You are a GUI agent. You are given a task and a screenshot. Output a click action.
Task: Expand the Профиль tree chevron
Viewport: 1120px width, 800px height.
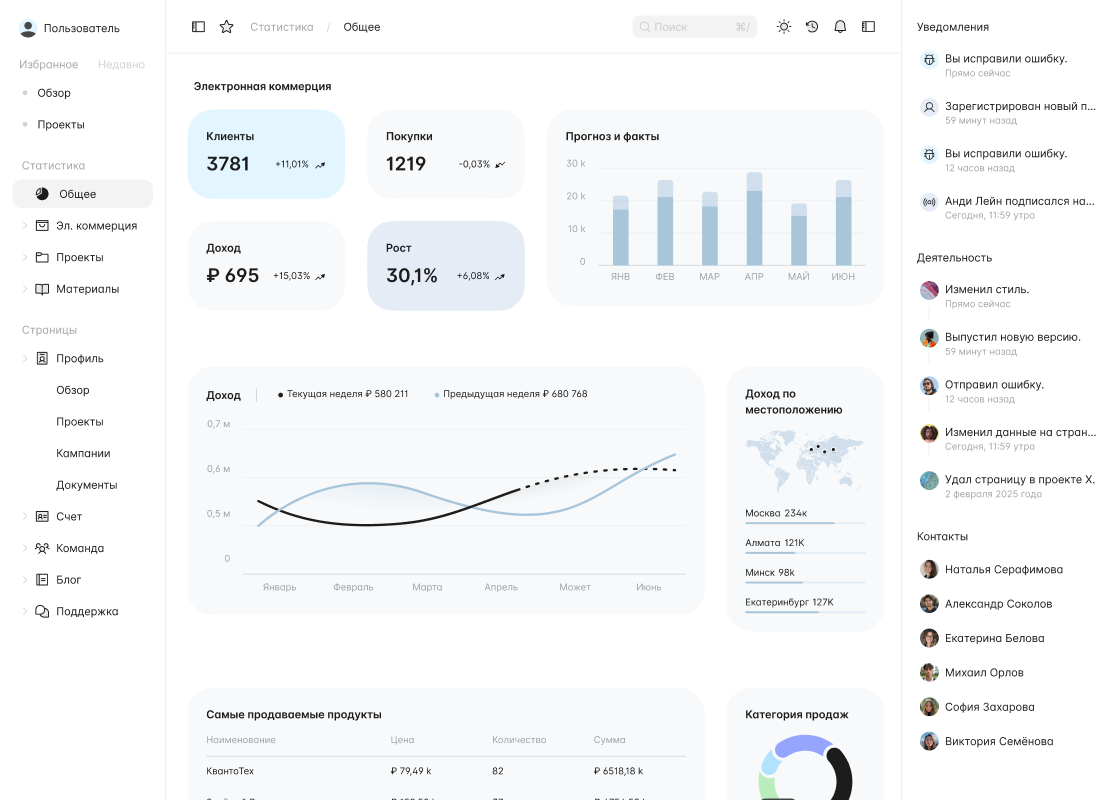tap(25, 358)
